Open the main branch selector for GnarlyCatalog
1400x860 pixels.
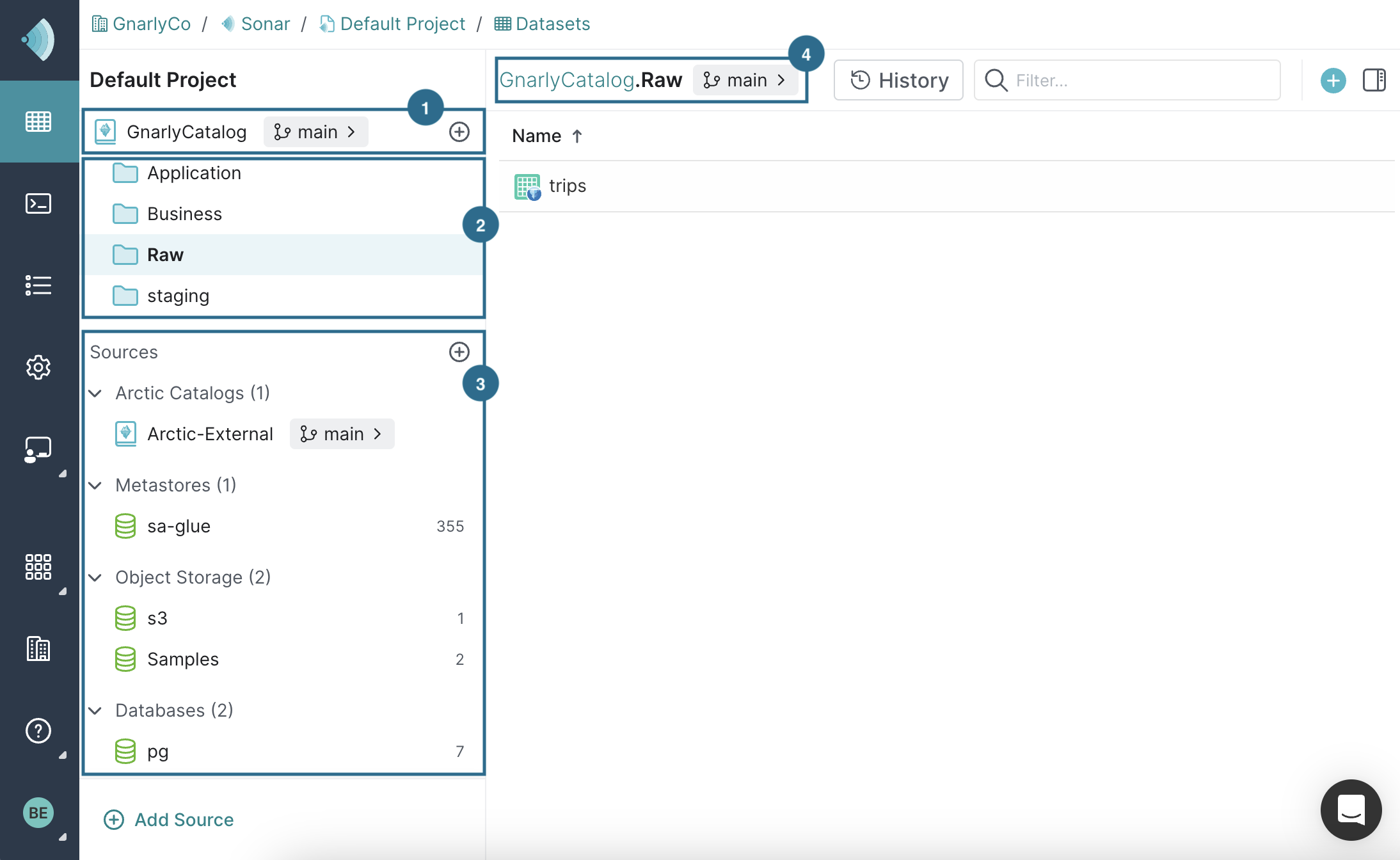click(315, 131)
